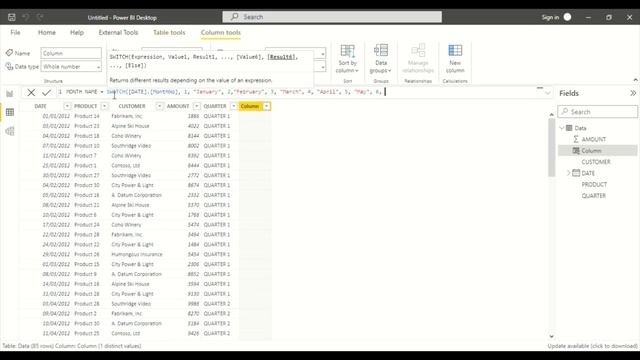Click the Data table icon in Fields
Image resolution: width=640 pixels, height=360 pixels.
coord(569,128)
